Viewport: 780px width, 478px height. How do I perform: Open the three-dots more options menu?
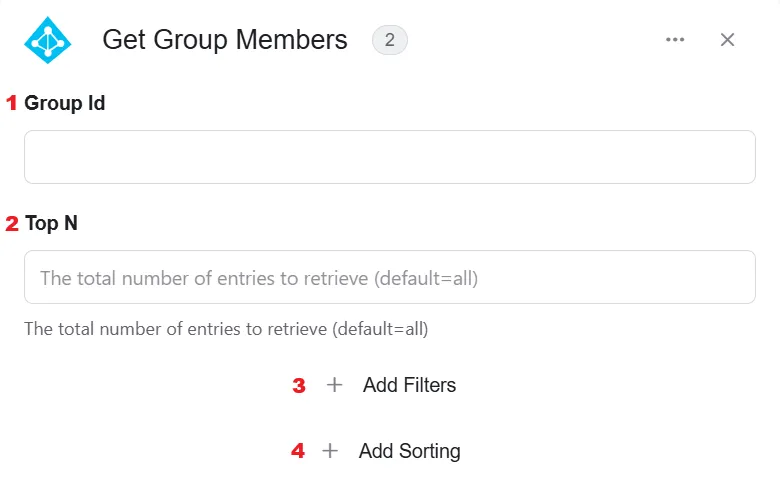coord(675,39)
